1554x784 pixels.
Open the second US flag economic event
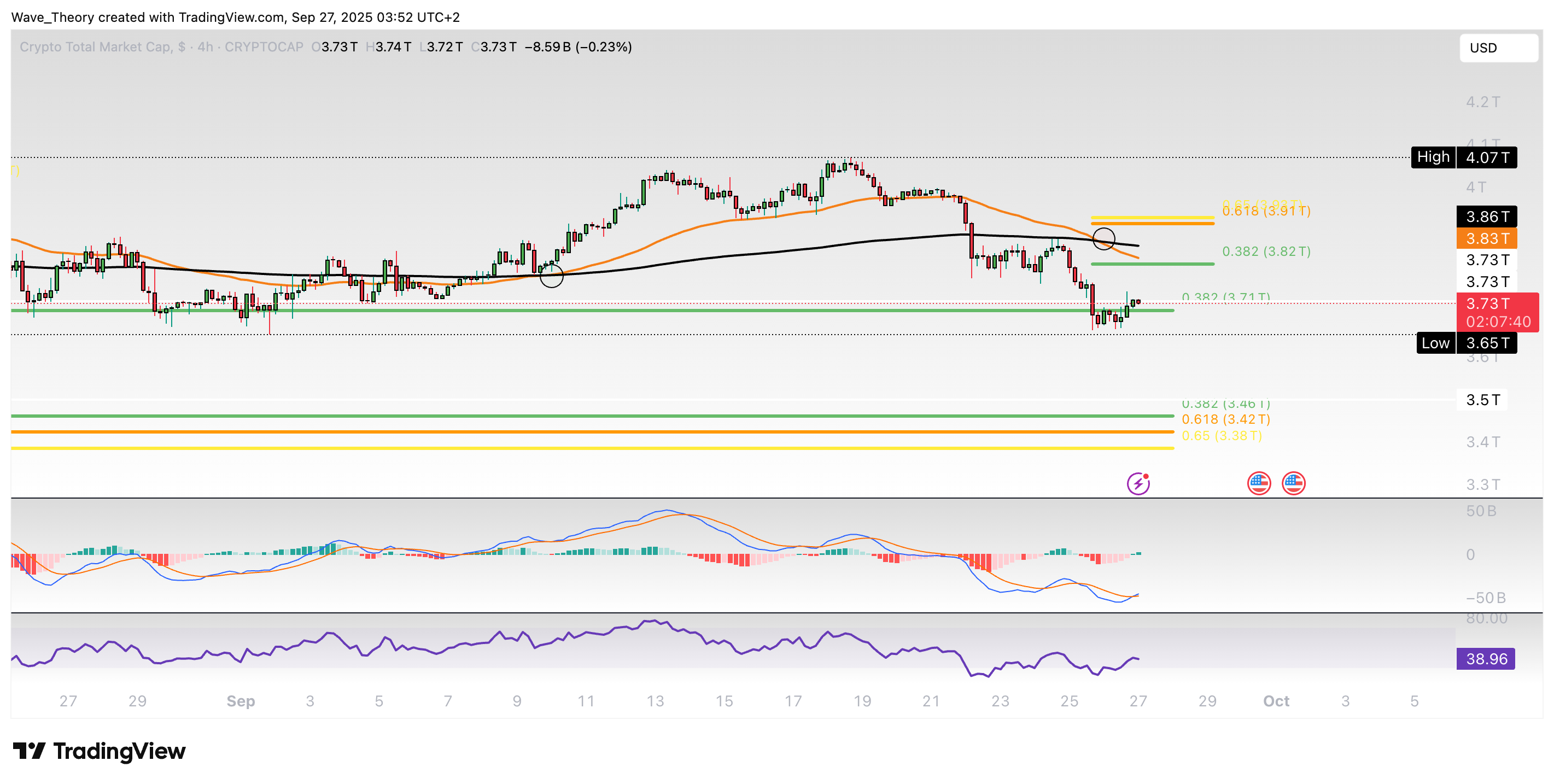click(x=1293, y=483)
